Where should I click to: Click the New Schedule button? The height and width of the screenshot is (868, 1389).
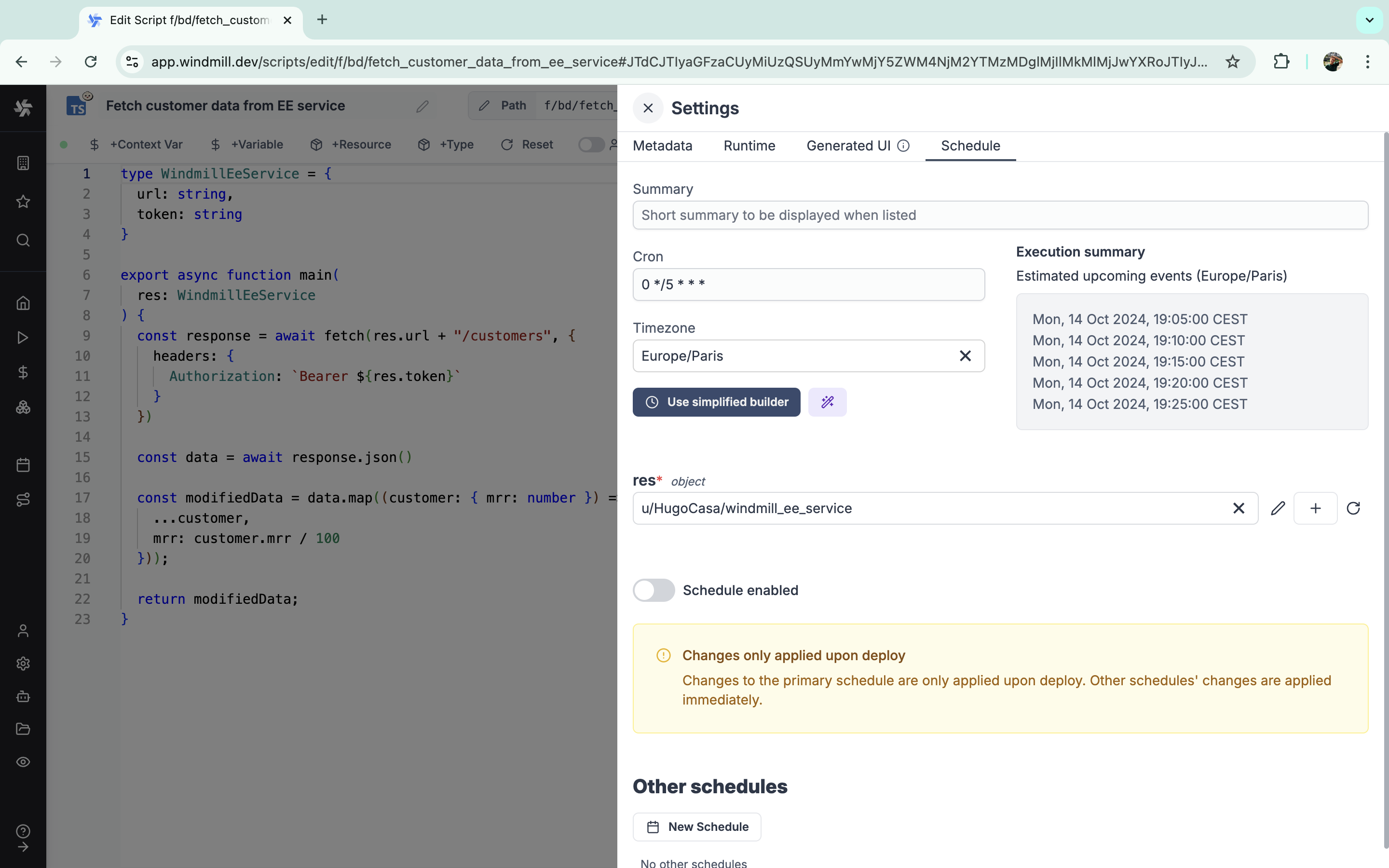697,827
